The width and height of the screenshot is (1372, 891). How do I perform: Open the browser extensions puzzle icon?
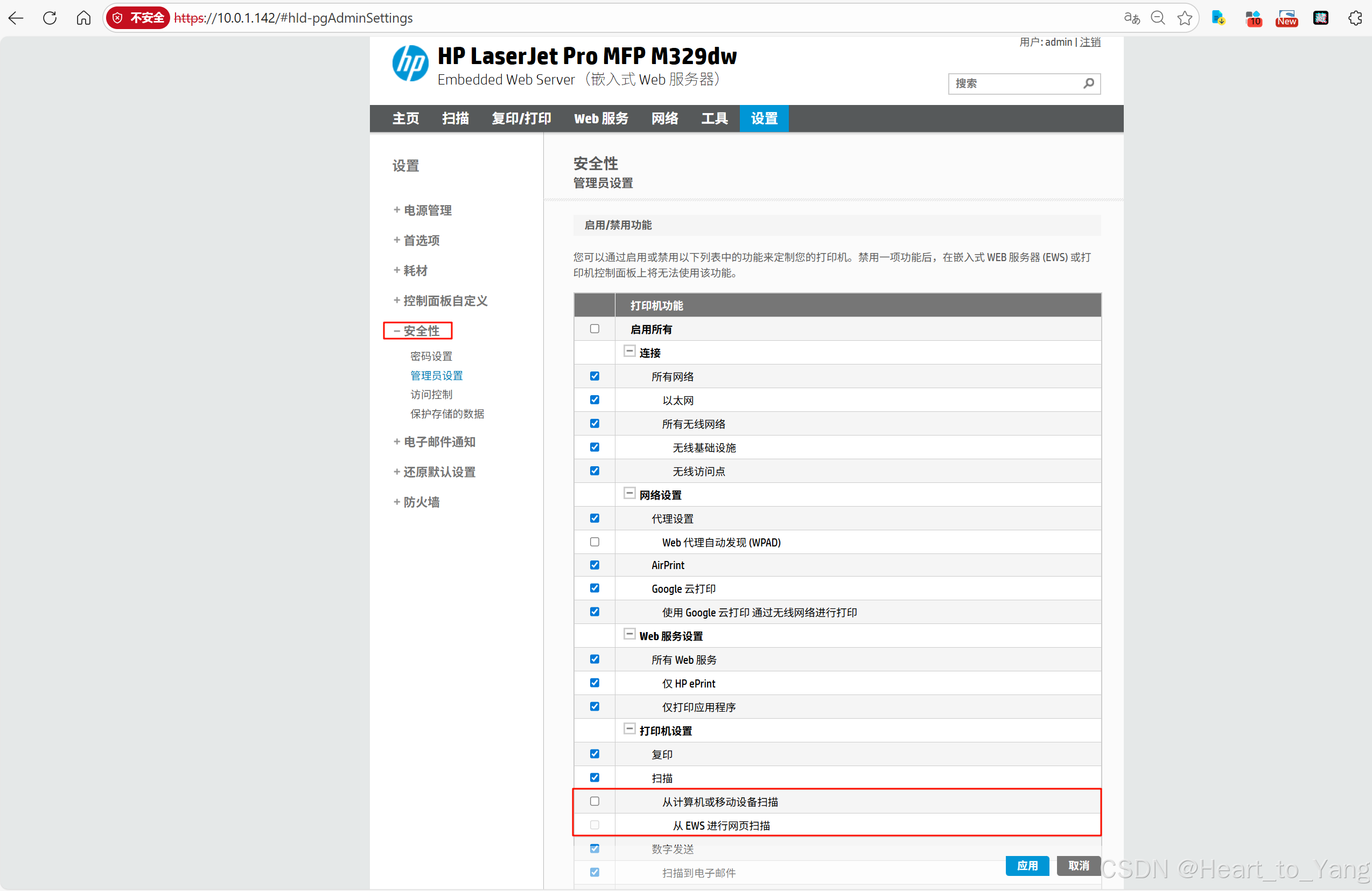[x=1355, y=18]
